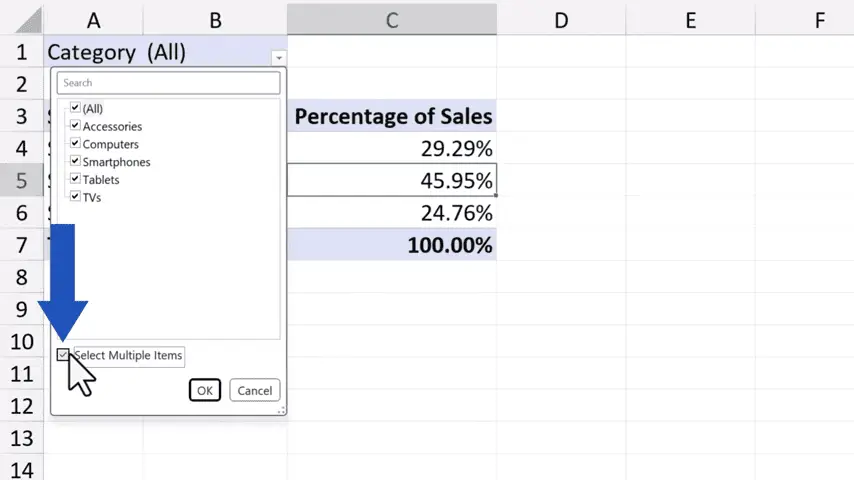Click the 100.00% total cell

(x=392, y=245)
